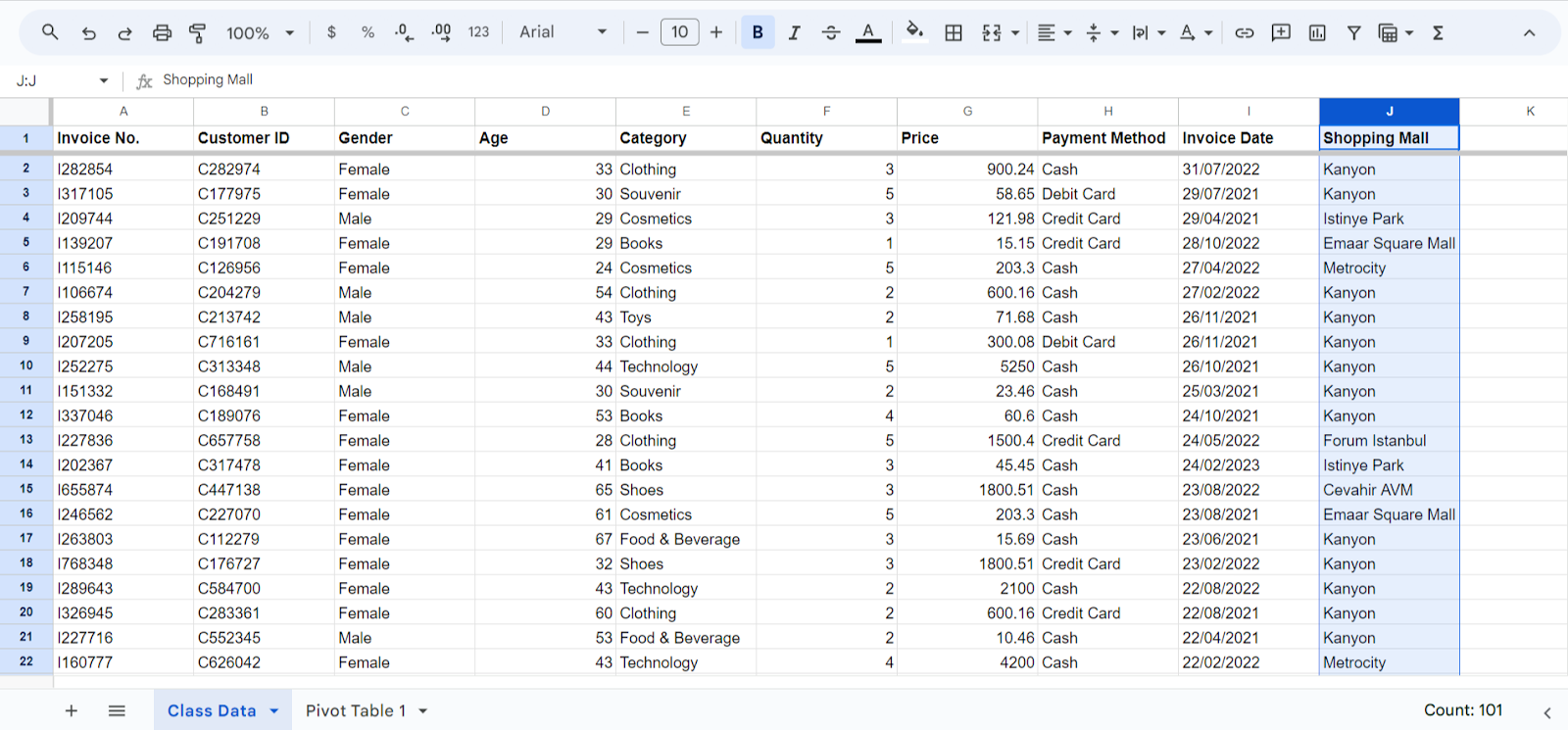Switch to the Pivot Table 1 sheet tab
The image size is (1568, 730).
(355, 710)
